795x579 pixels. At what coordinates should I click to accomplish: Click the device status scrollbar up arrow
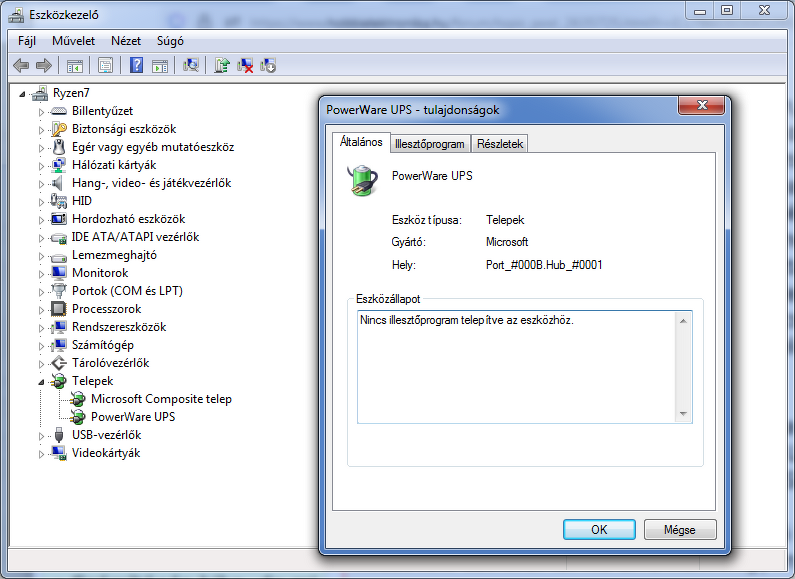tap(683, 321)
